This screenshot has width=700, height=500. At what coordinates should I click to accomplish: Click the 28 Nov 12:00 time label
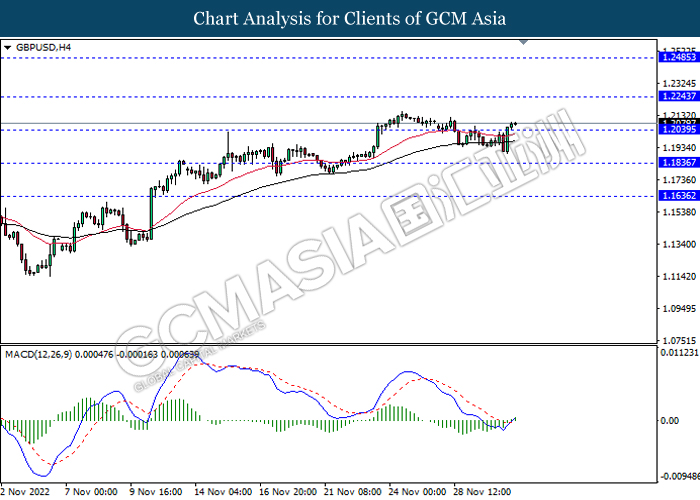(482, 492)
